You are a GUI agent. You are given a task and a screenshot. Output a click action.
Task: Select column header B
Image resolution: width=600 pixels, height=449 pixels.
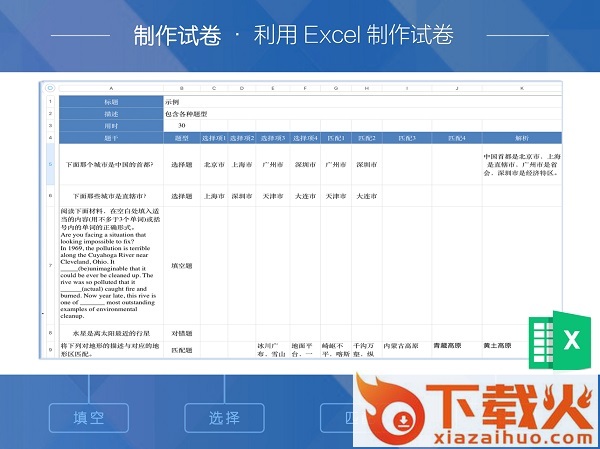[182, 88]
